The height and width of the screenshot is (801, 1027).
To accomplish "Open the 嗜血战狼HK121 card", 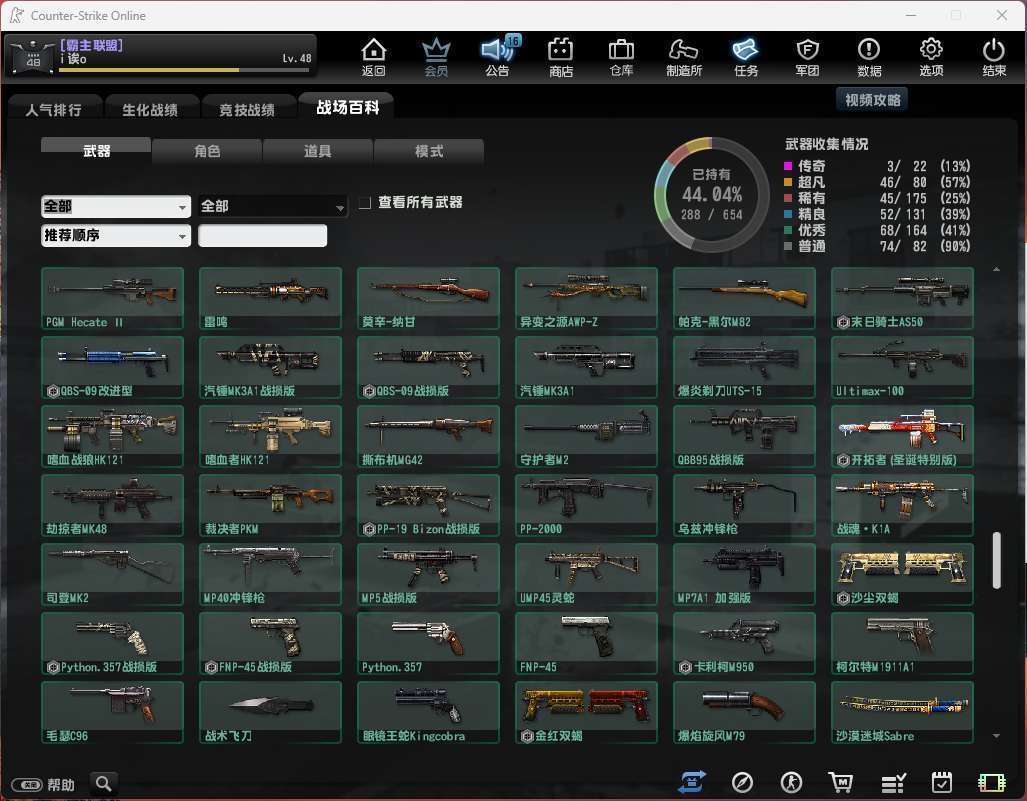I will pos(112,436).
